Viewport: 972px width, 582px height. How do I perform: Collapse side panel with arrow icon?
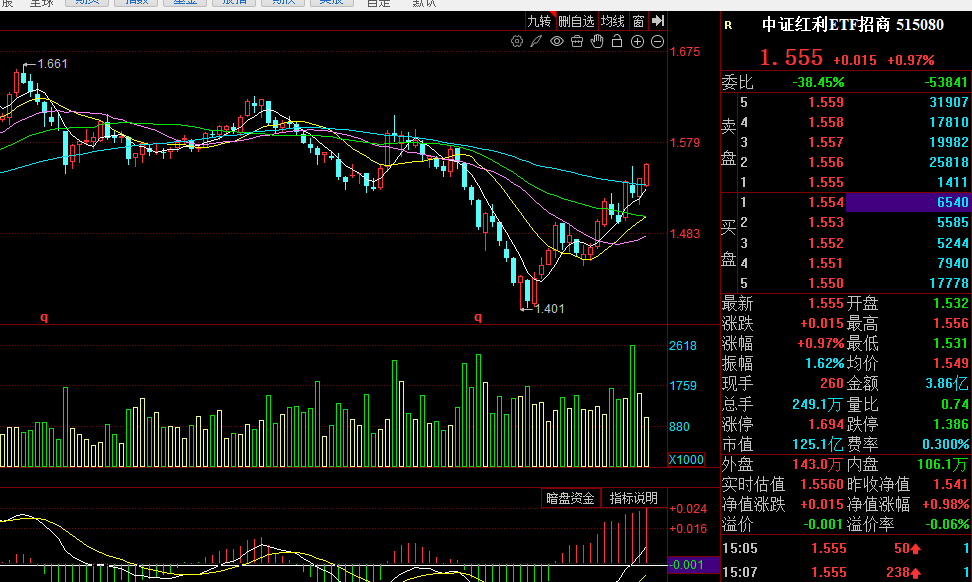click(x=658, y=21)
